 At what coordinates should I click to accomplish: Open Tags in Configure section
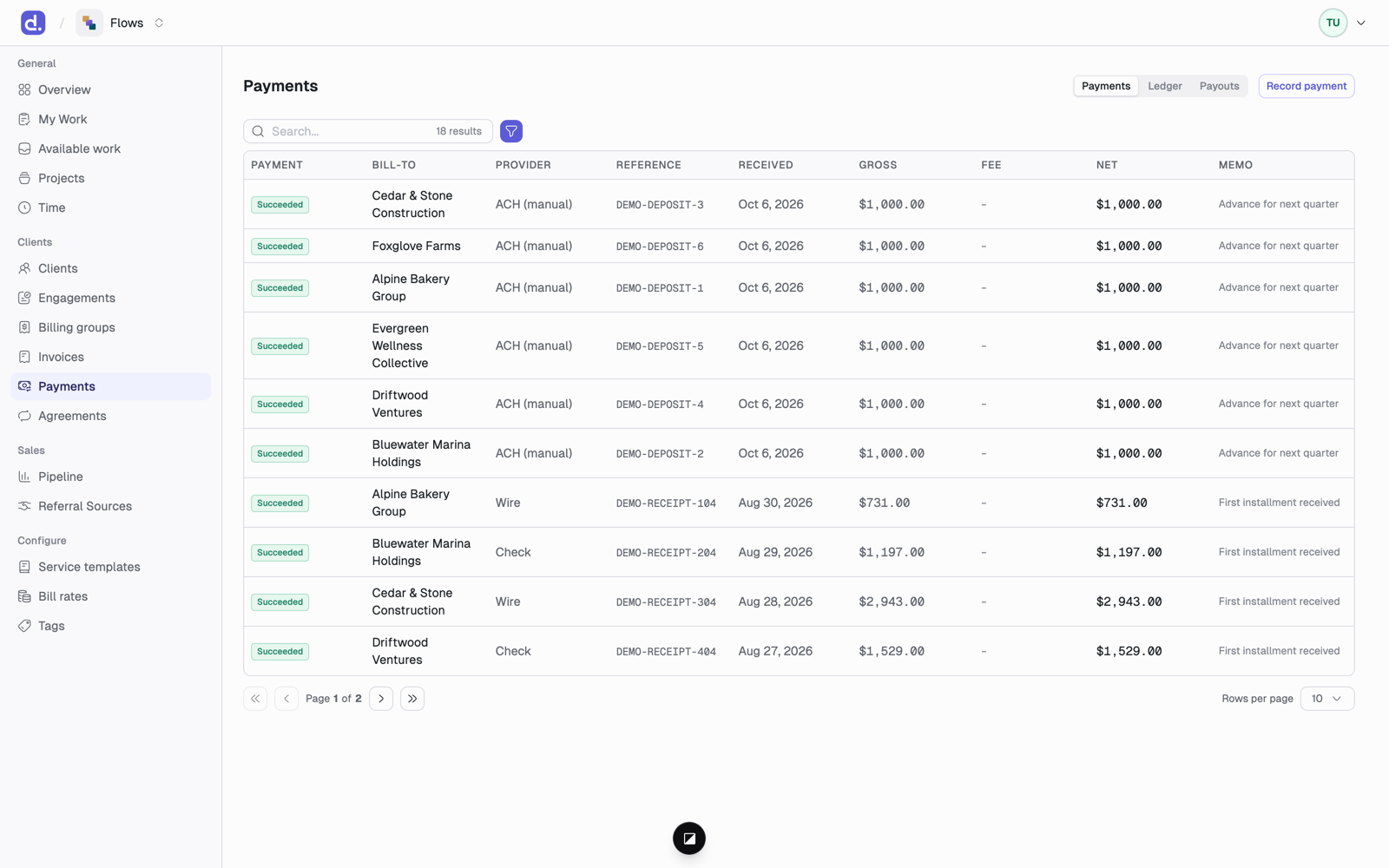51,626
